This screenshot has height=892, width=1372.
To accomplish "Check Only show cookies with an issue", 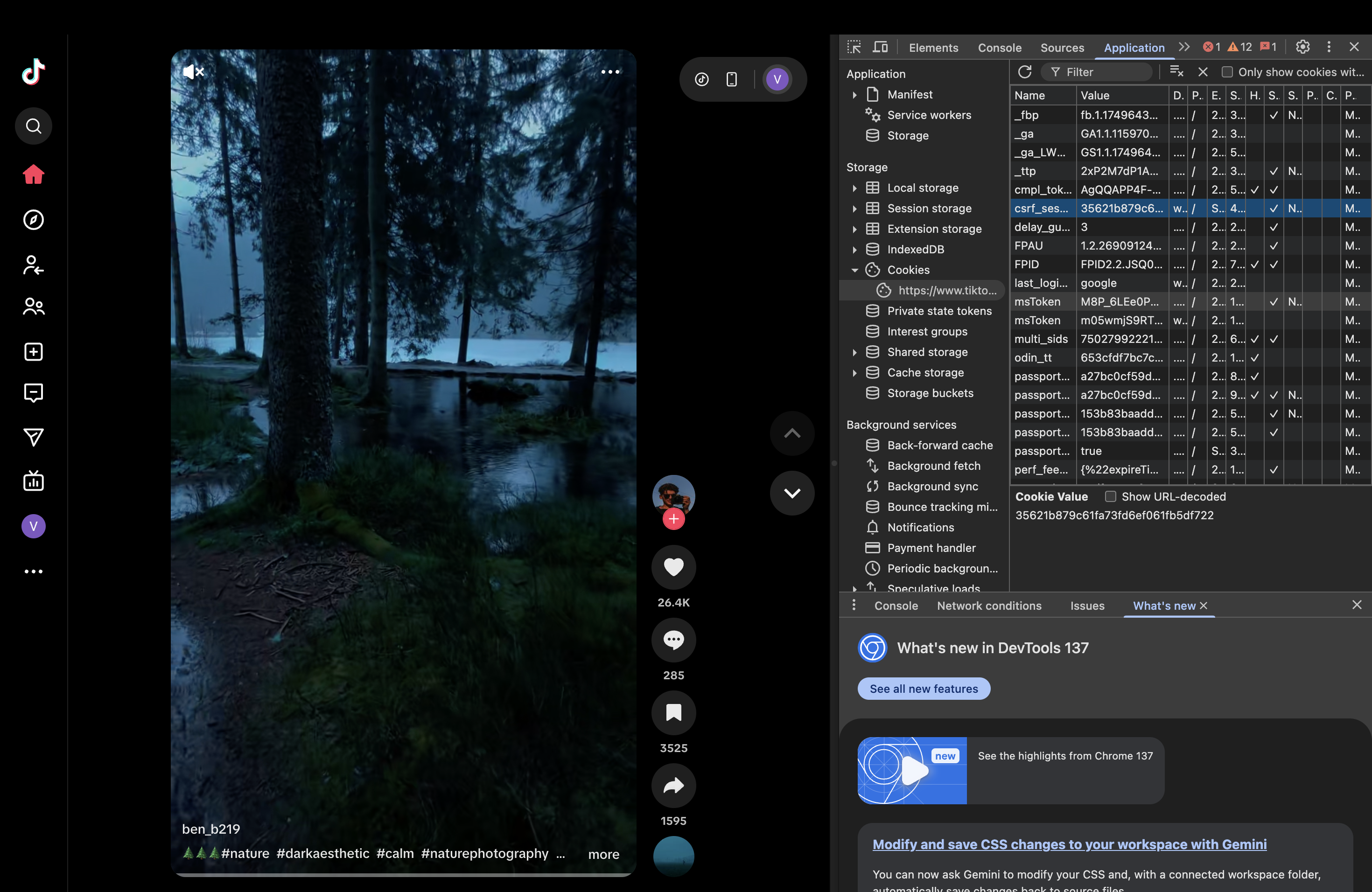I will point(1227,72).
